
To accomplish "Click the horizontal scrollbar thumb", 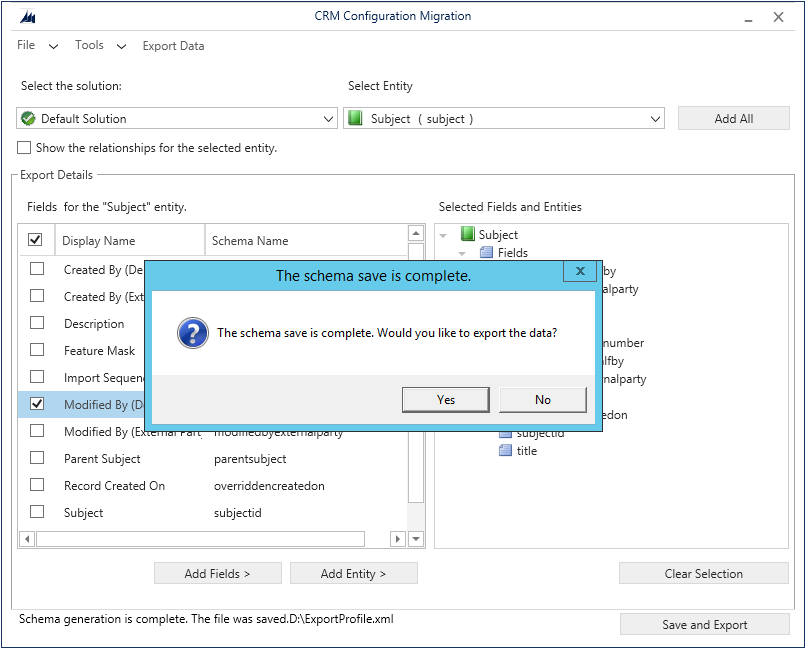I will pyautogui.click(x=200, y=539).
